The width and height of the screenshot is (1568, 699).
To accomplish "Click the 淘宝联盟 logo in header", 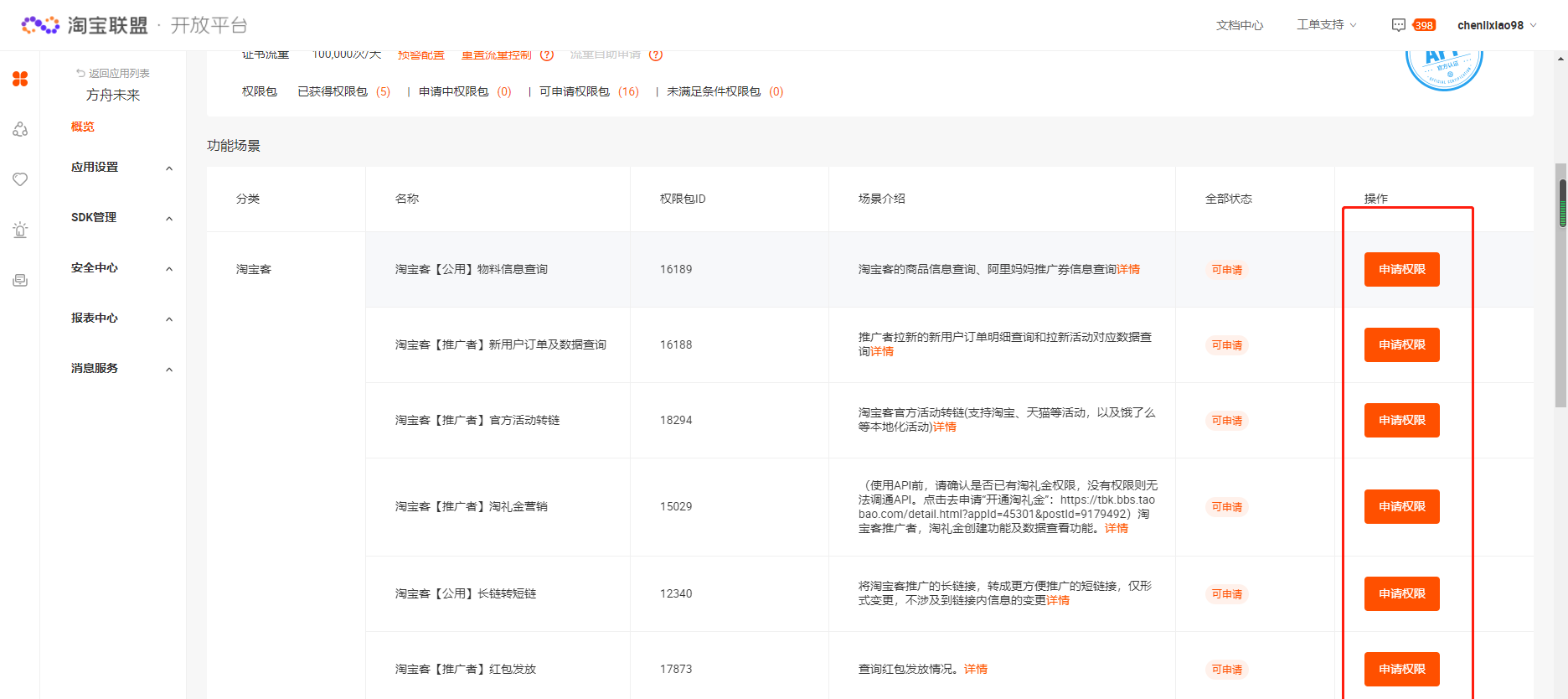I will (x=85, y=25).
